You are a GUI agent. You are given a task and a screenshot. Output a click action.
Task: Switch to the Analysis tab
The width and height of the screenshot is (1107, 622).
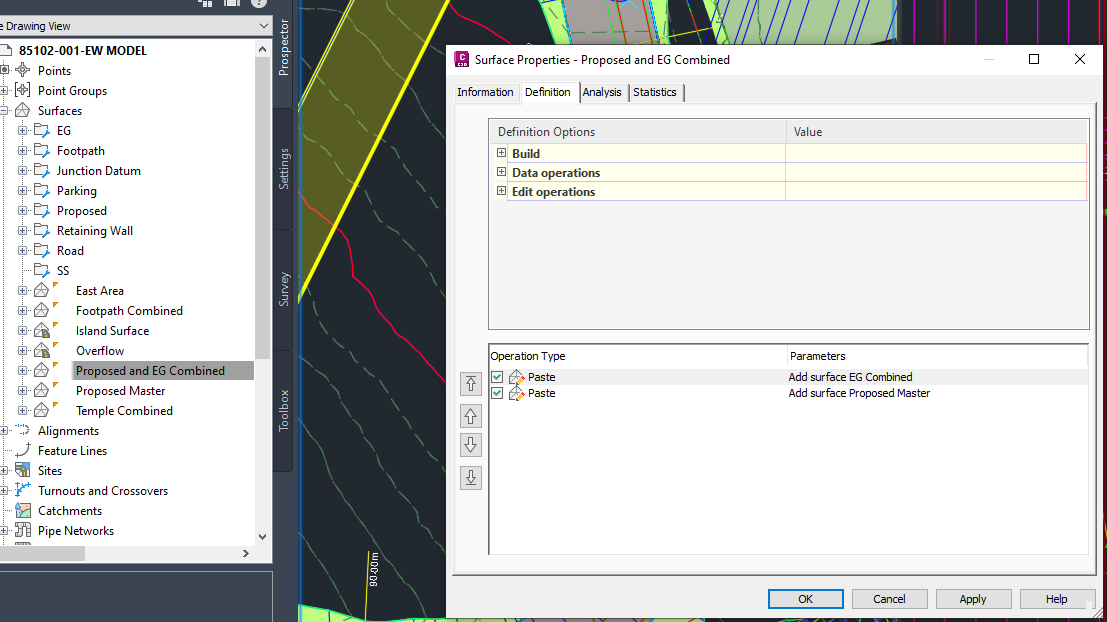[x=602, y=92]
